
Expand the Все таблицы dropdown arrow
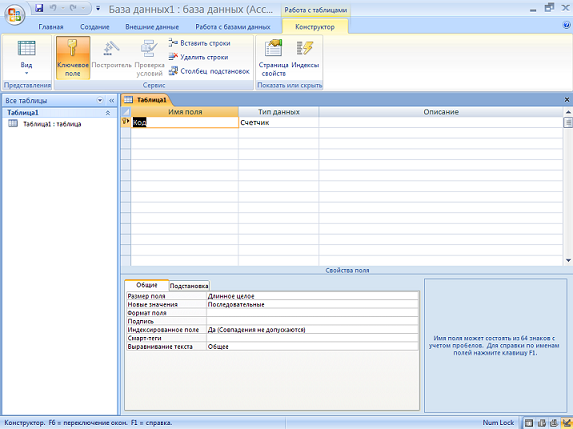[100, 100]
